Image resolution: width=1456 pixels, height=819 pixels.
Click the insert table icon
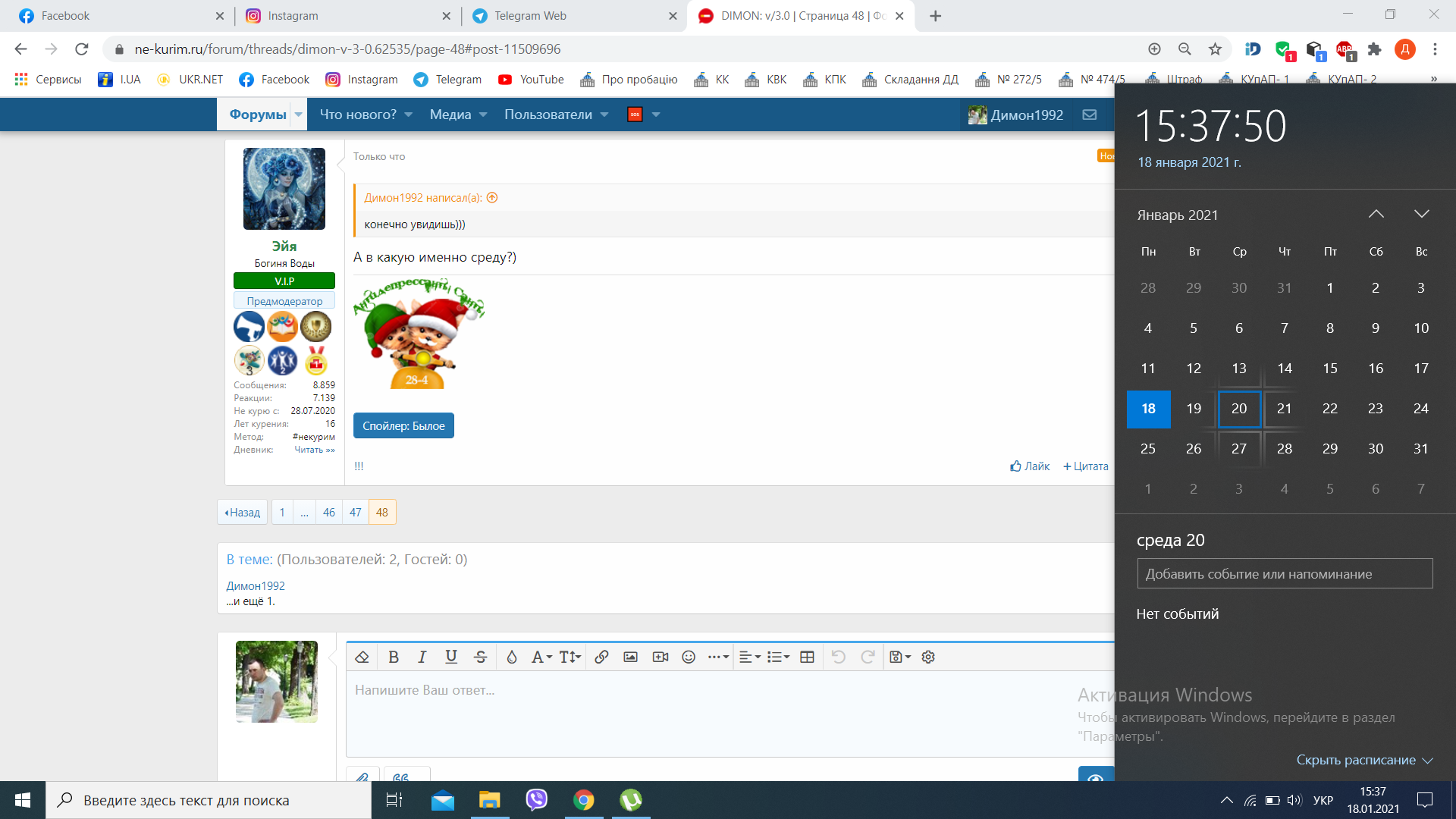pos(807,657)
